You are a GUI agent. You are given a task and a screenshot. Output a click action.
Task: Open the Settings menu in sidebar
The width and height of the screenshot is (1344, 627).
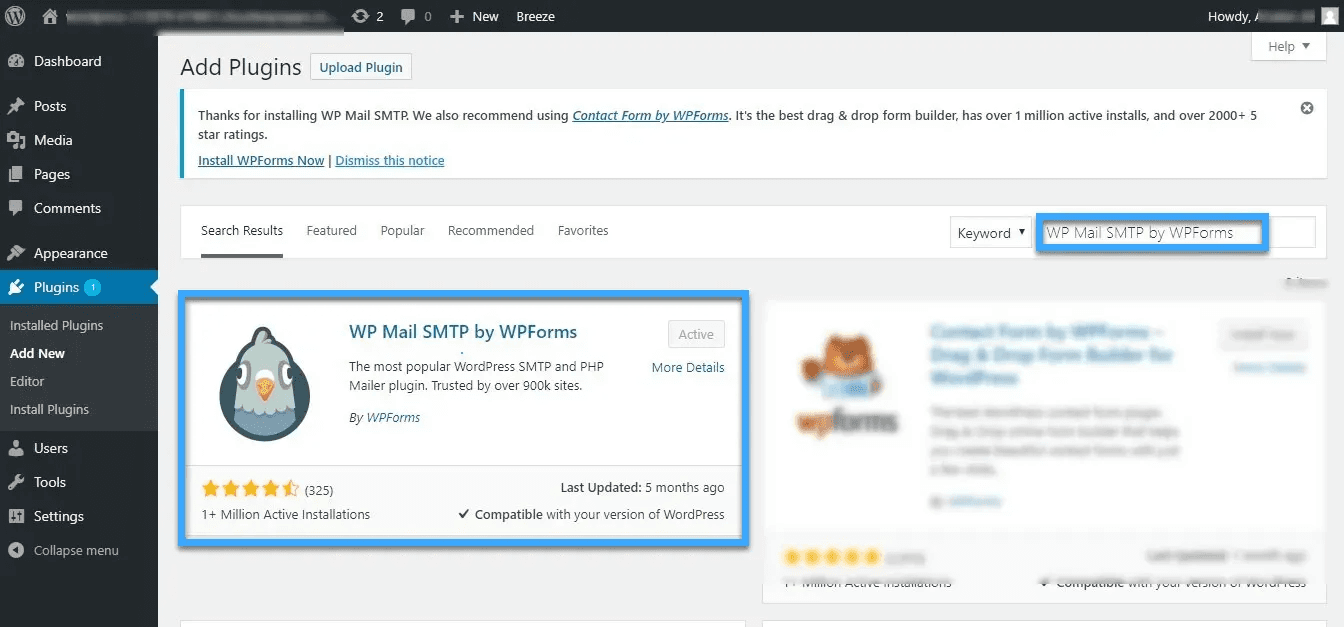[x=58, y=516]
